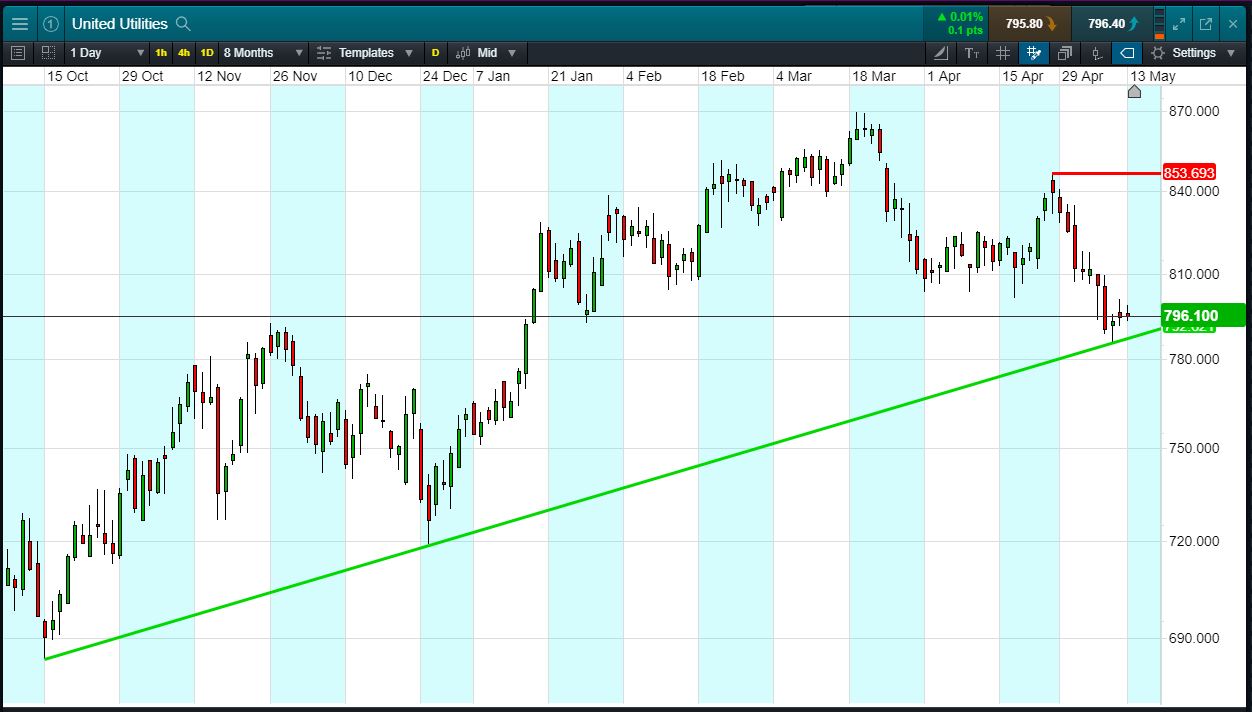Toggle the grid eyedropper icon
Viewport: 1252px width, 712px height.
(1034, 53)
